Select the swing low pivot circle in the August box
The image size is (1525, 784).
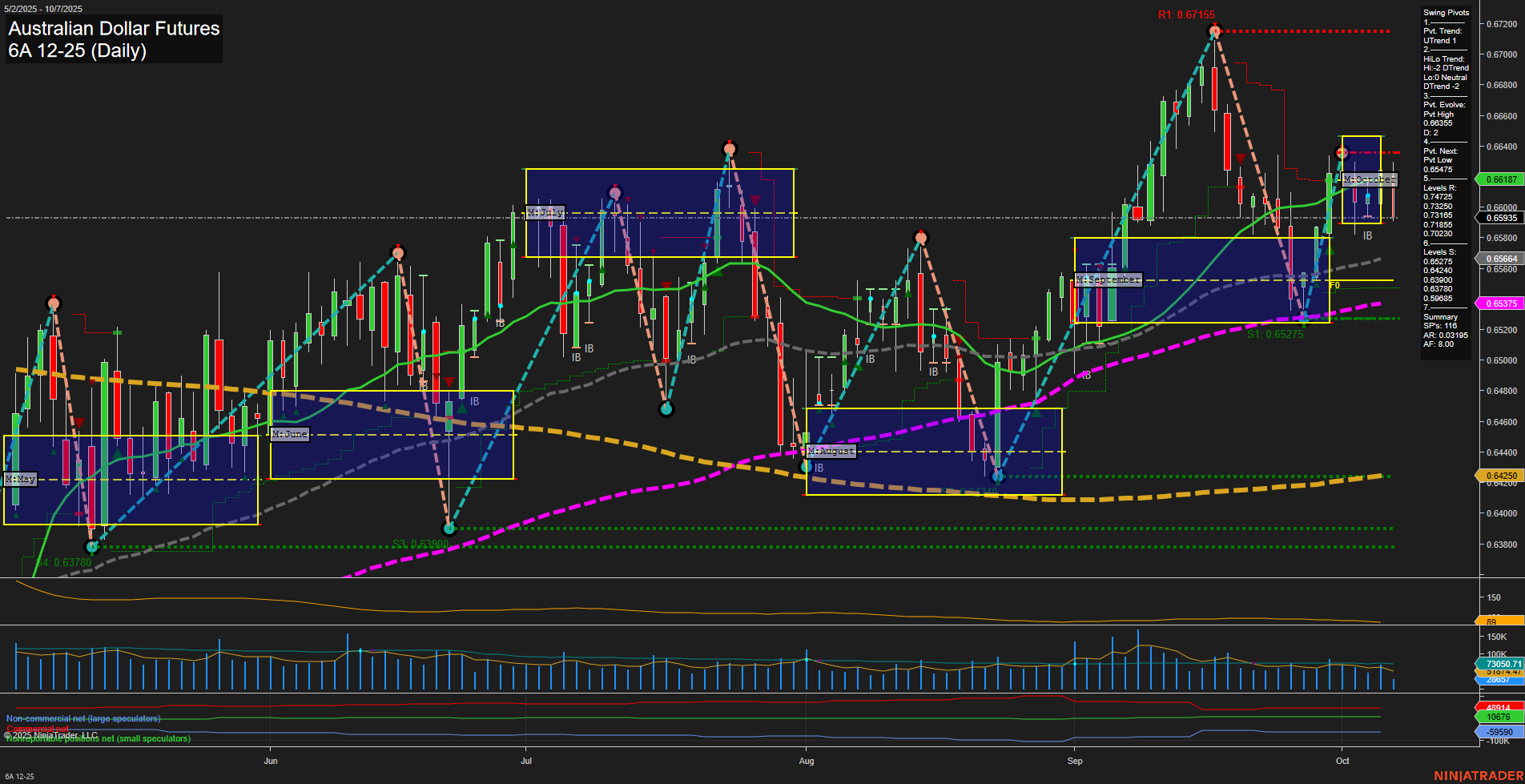[997, 476]
